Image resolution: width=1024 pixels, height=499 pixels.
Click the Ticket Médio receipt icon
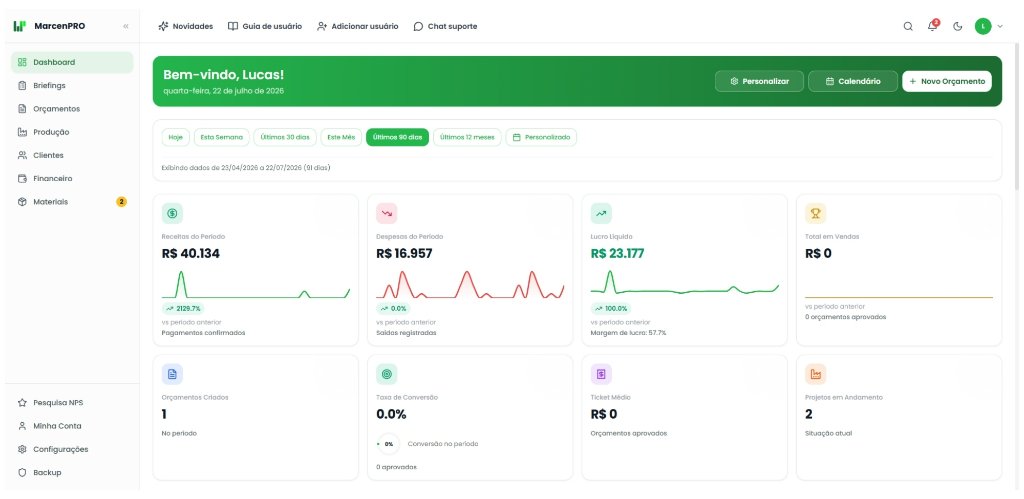pyautogui.click(x=601, y=374)
